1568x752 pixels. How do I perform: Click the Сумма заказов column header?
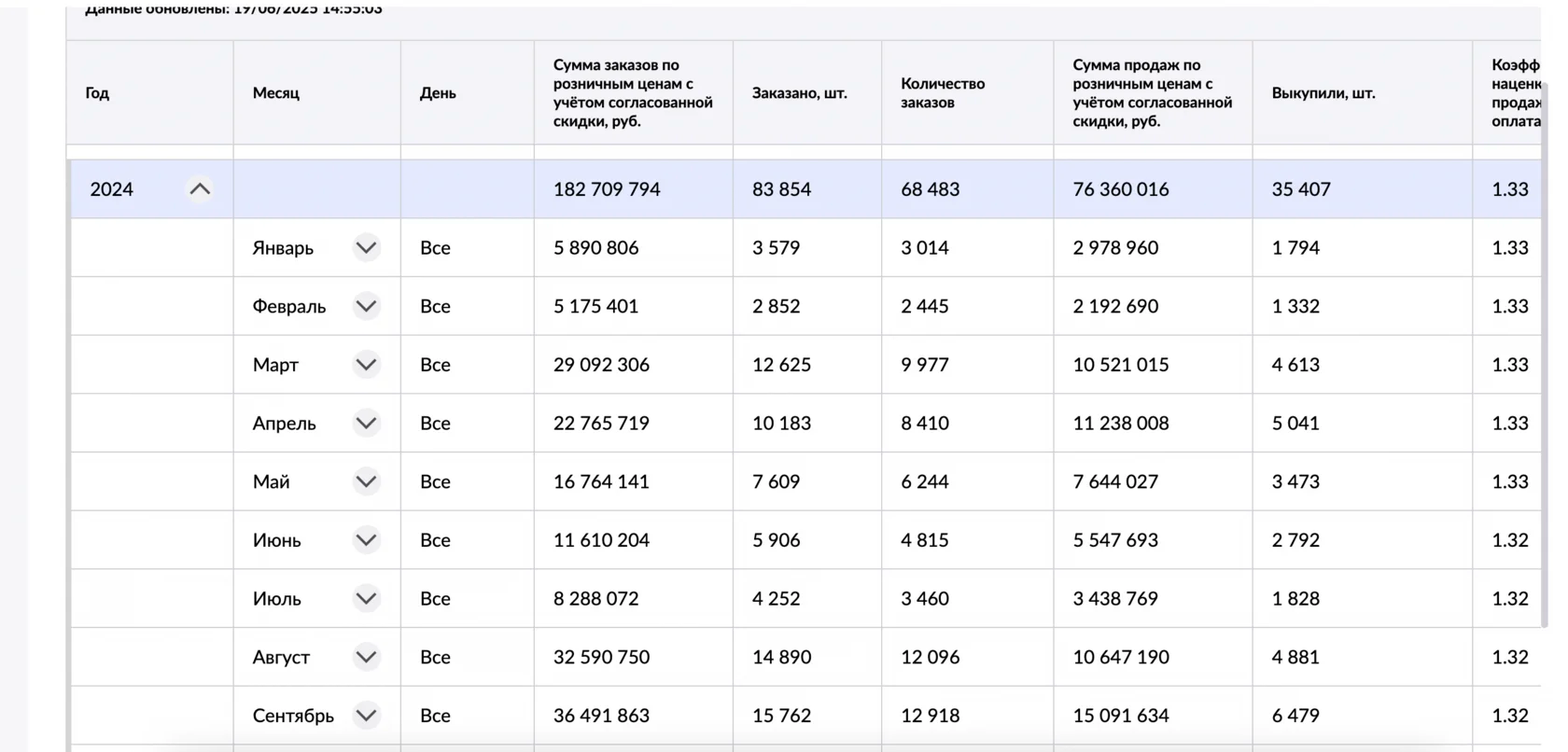tap(633, 93)
